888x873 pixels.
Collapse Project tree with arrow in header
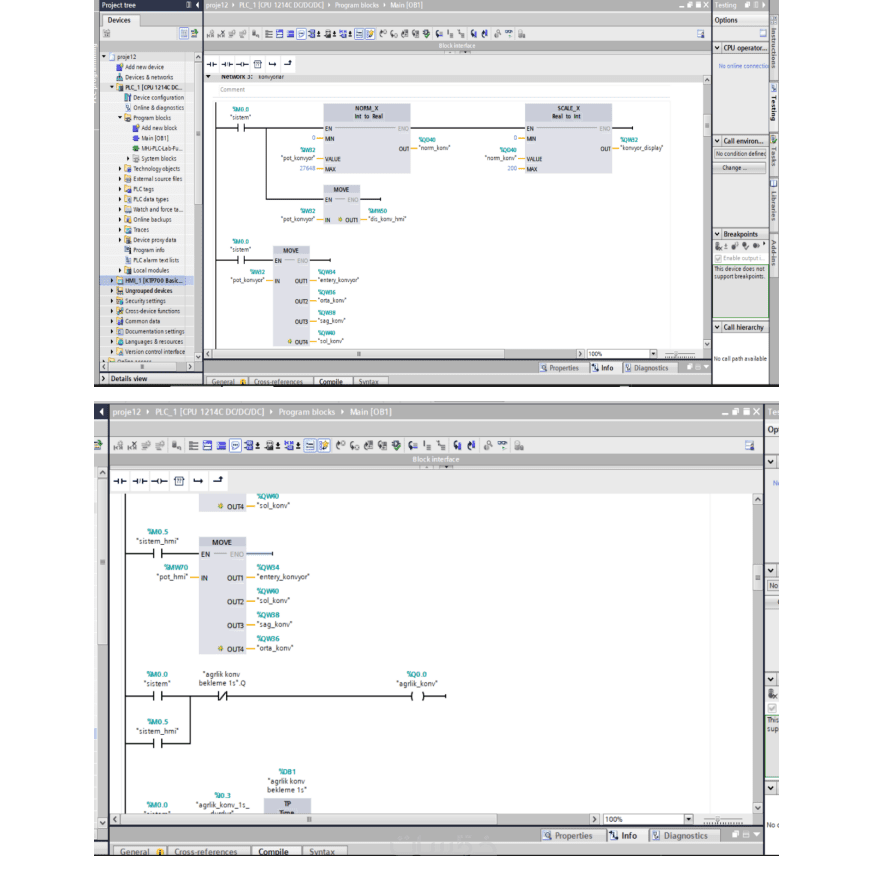(x=197, y=5)
